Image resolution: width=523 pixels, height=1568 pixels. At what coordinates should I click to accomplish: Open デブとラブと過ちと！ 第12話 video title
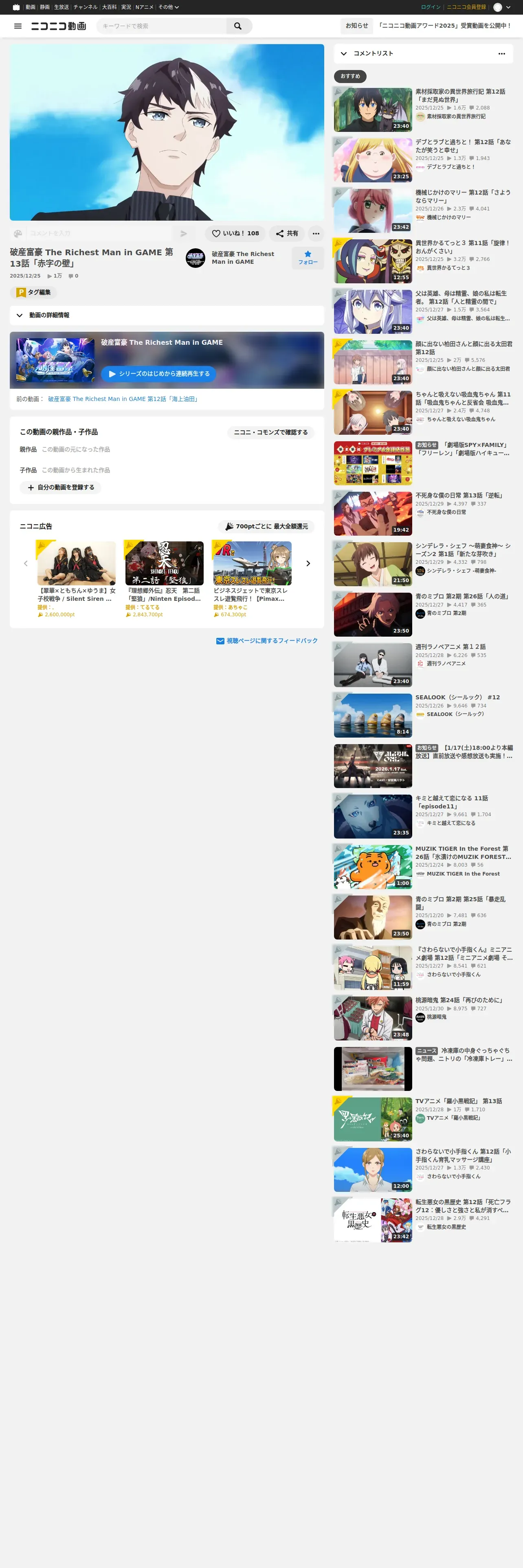tap(464, 146)
